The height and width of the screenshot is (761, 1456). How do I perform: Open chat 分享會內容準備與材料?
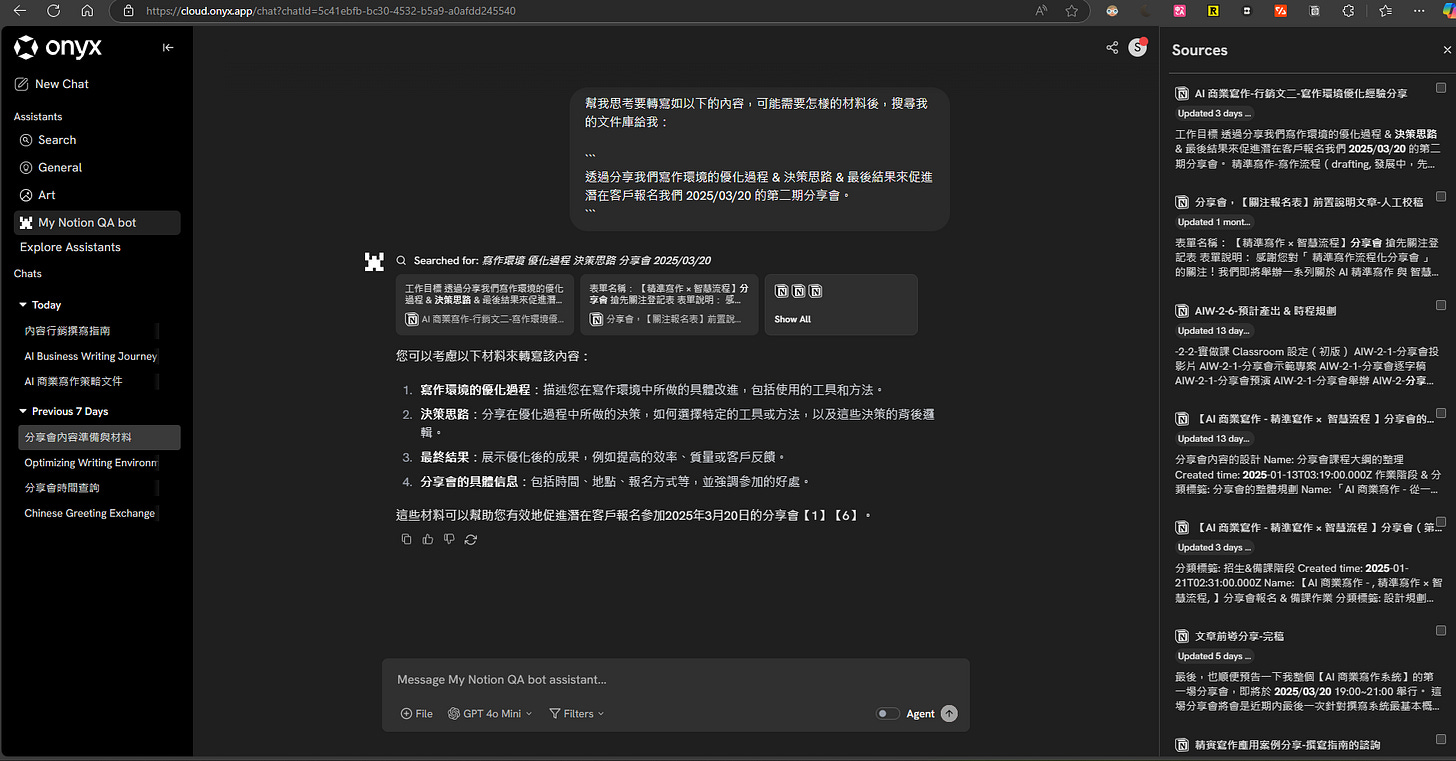pos(99,437)
